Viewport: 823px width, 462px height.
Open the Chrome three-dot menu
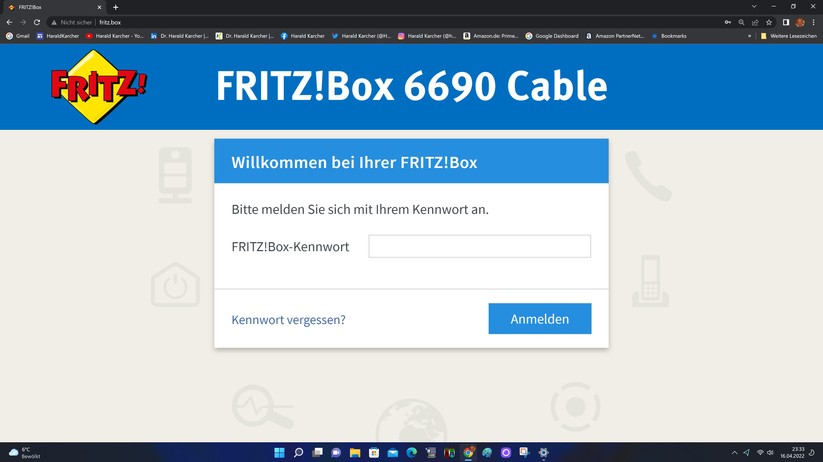click(x=814, y=22)
